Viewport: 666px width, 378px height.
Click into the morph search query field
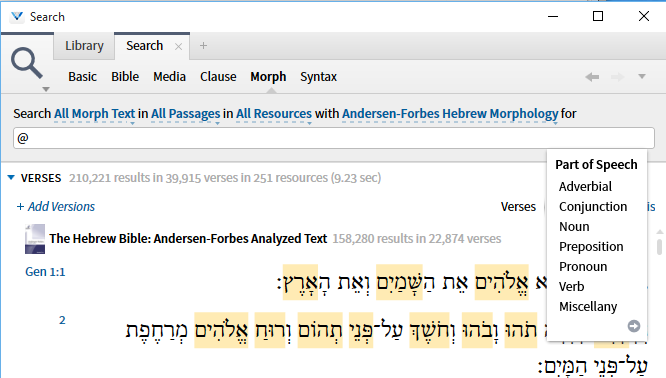click(x=333, y=138)
